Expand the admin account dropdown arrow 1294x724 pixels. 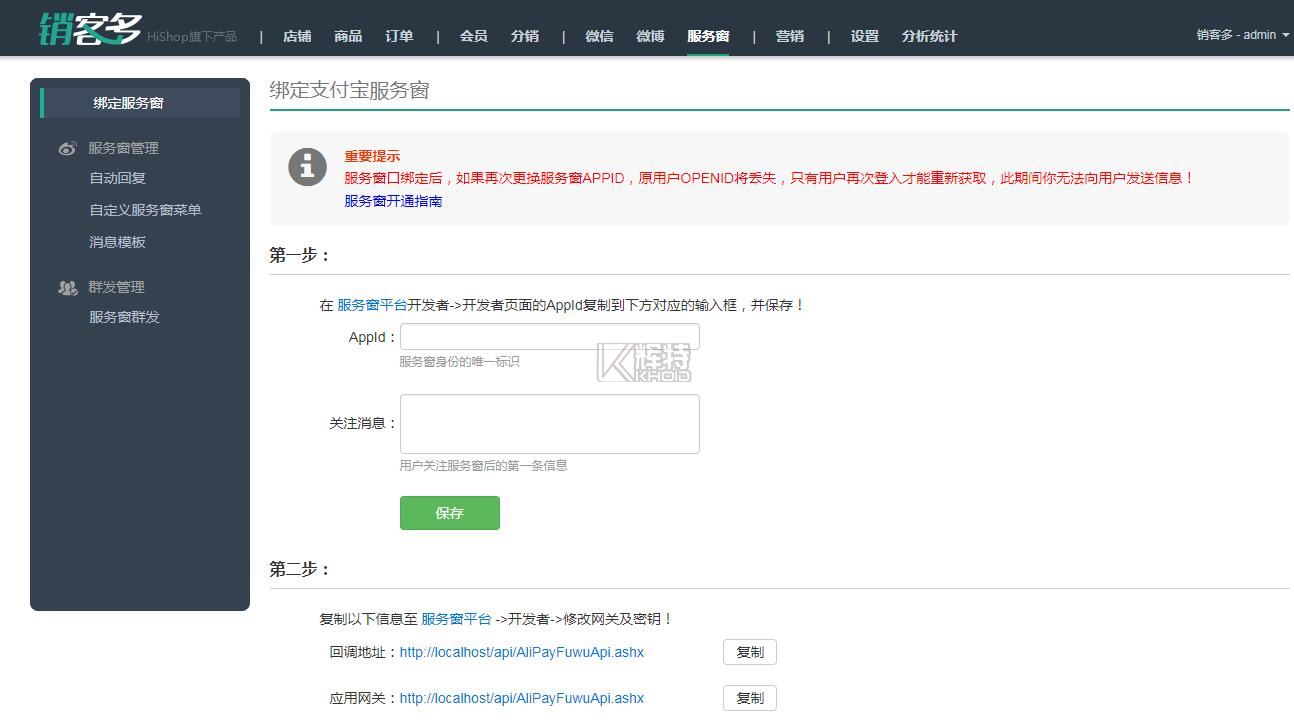point(1285,35)
